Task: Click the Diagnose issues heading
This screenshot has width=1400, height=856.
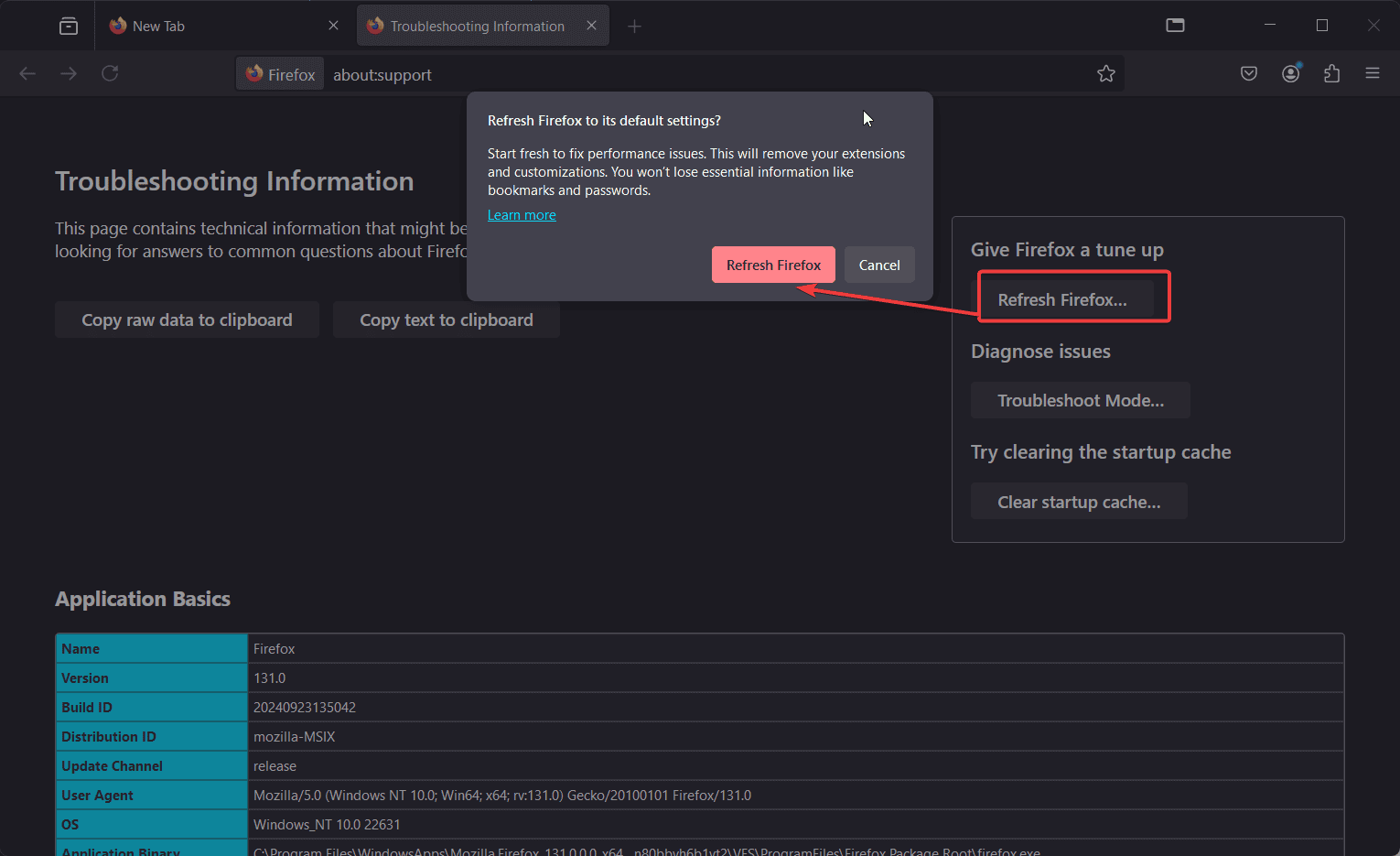Action: point(1040,352)
